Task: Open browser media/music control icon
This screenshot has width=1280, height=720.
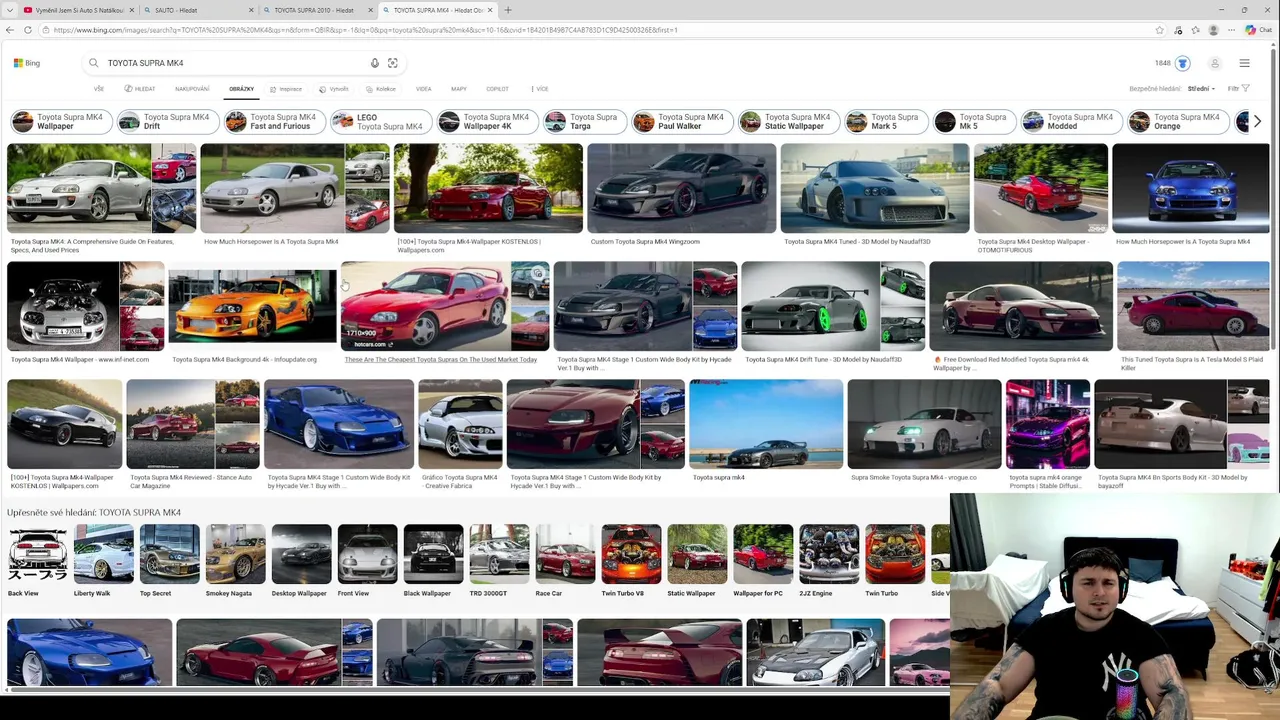Action: click(1178, 30)
